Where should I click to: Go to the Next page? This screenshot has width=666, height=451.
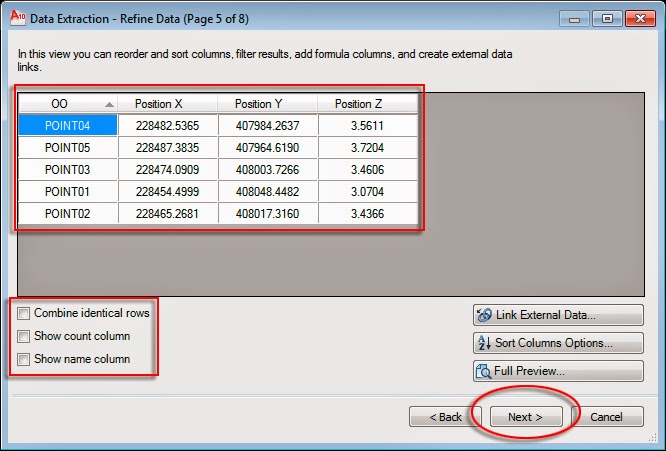pos(526,417)
